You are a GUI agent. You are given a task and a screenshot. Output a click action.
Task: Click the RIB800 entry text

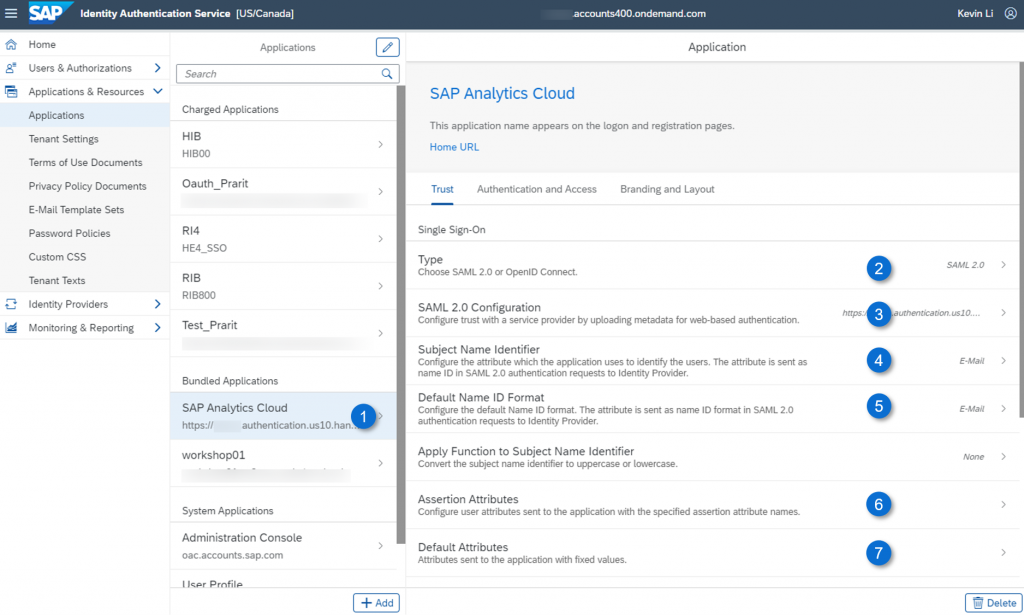tap(199, 295)
